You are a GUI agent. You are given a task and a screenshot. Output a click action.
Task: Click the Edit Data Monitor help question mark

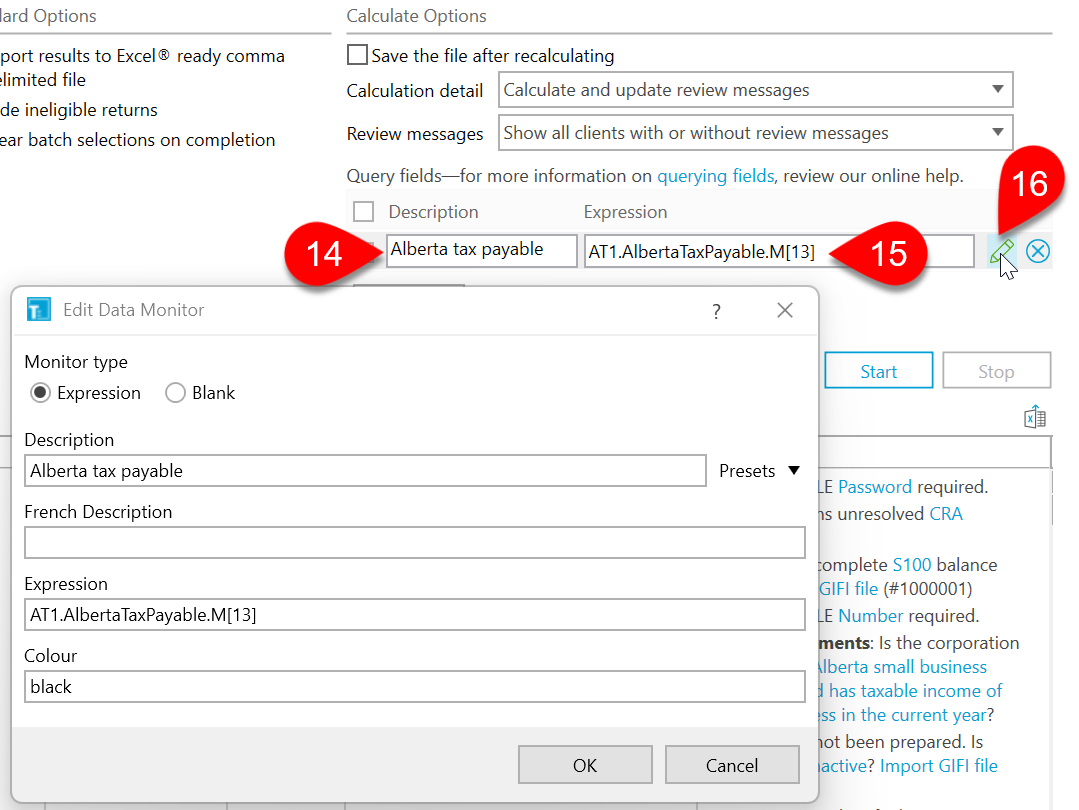[x=716, y=312]
